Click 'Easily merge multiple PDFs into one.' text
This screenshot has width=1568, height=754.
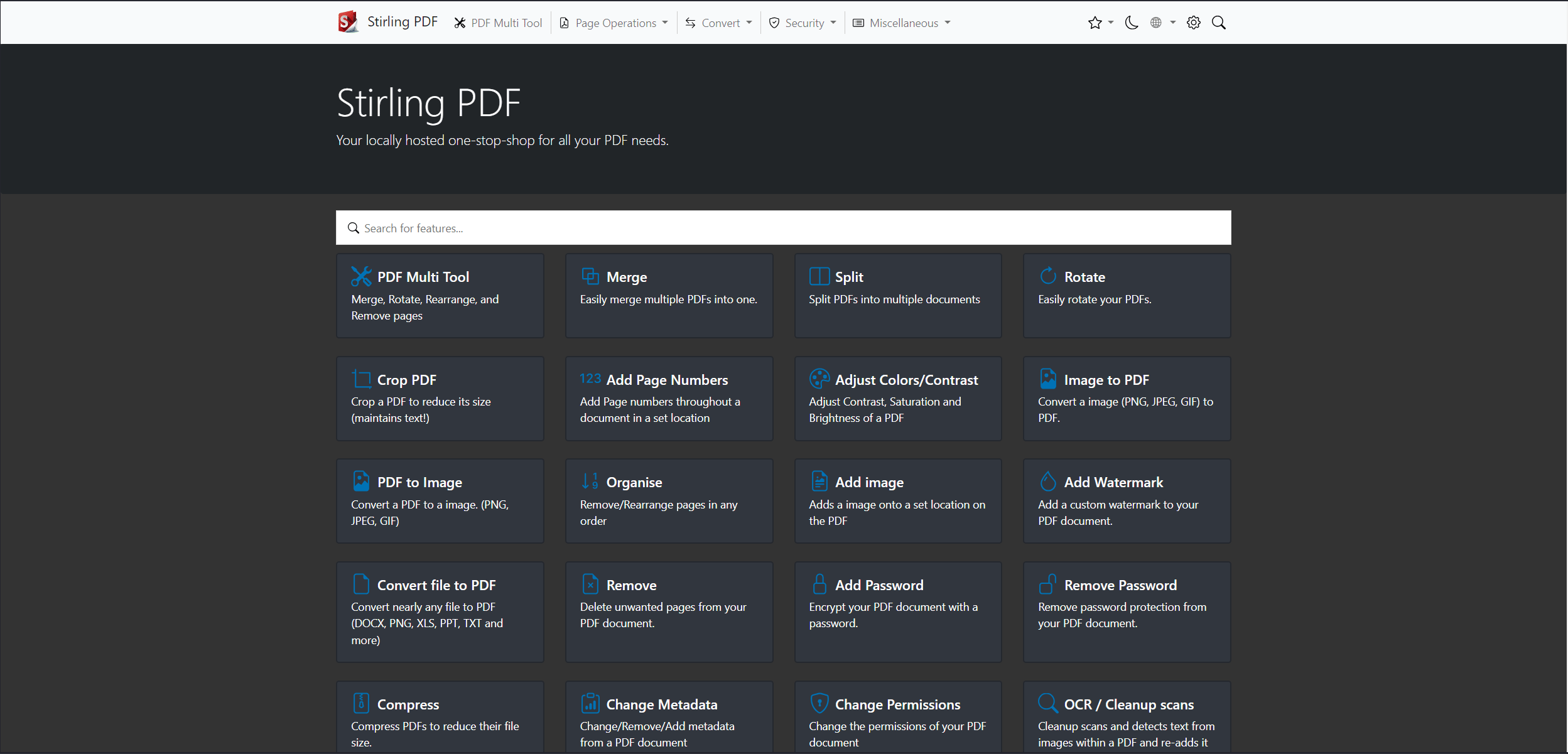(668, 299)
